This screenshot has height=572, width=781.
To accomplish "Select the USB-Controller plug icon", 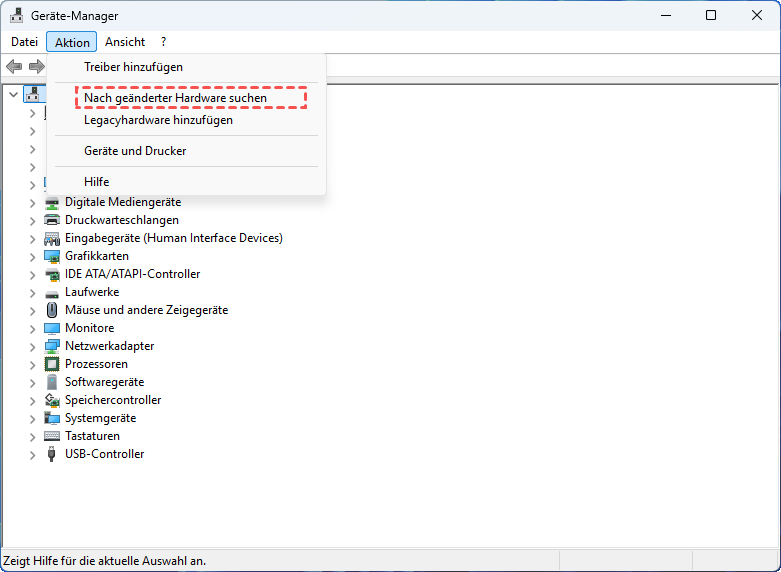I will coord(52,454).
